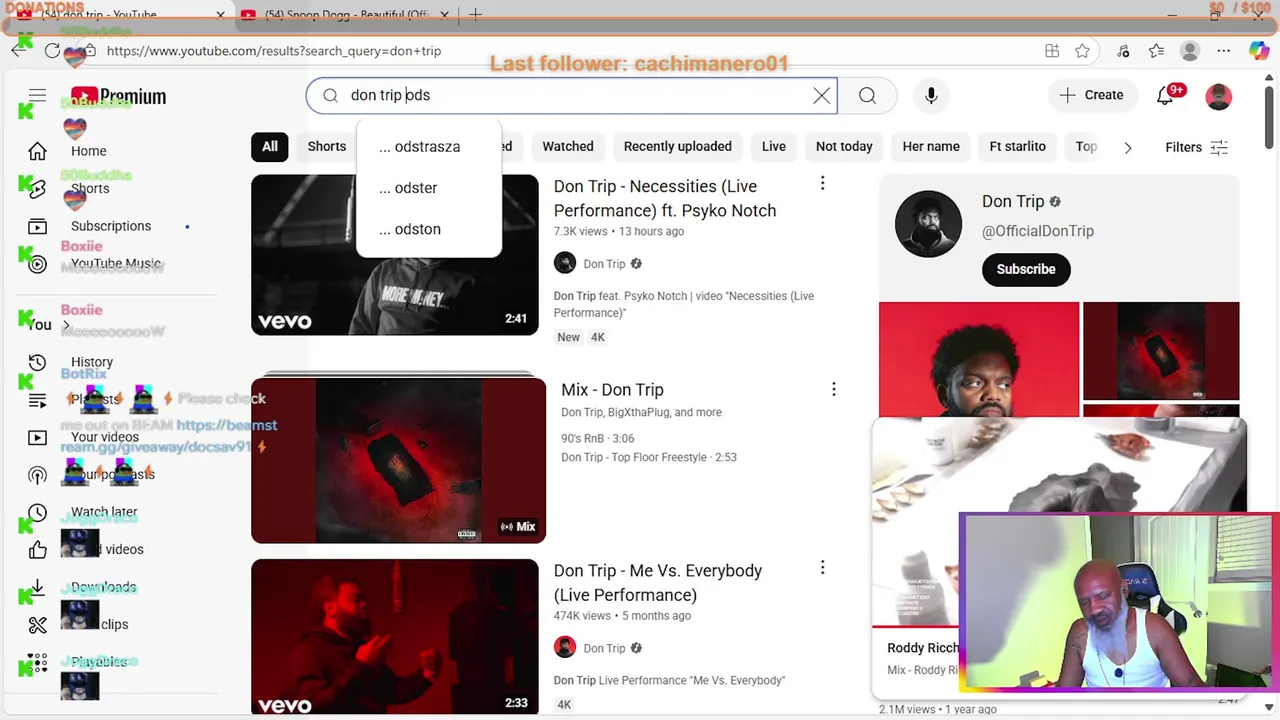The height and width of the screenshot is (720, 1280).
Task: Open the account avatar menu
Action: 1218,96
